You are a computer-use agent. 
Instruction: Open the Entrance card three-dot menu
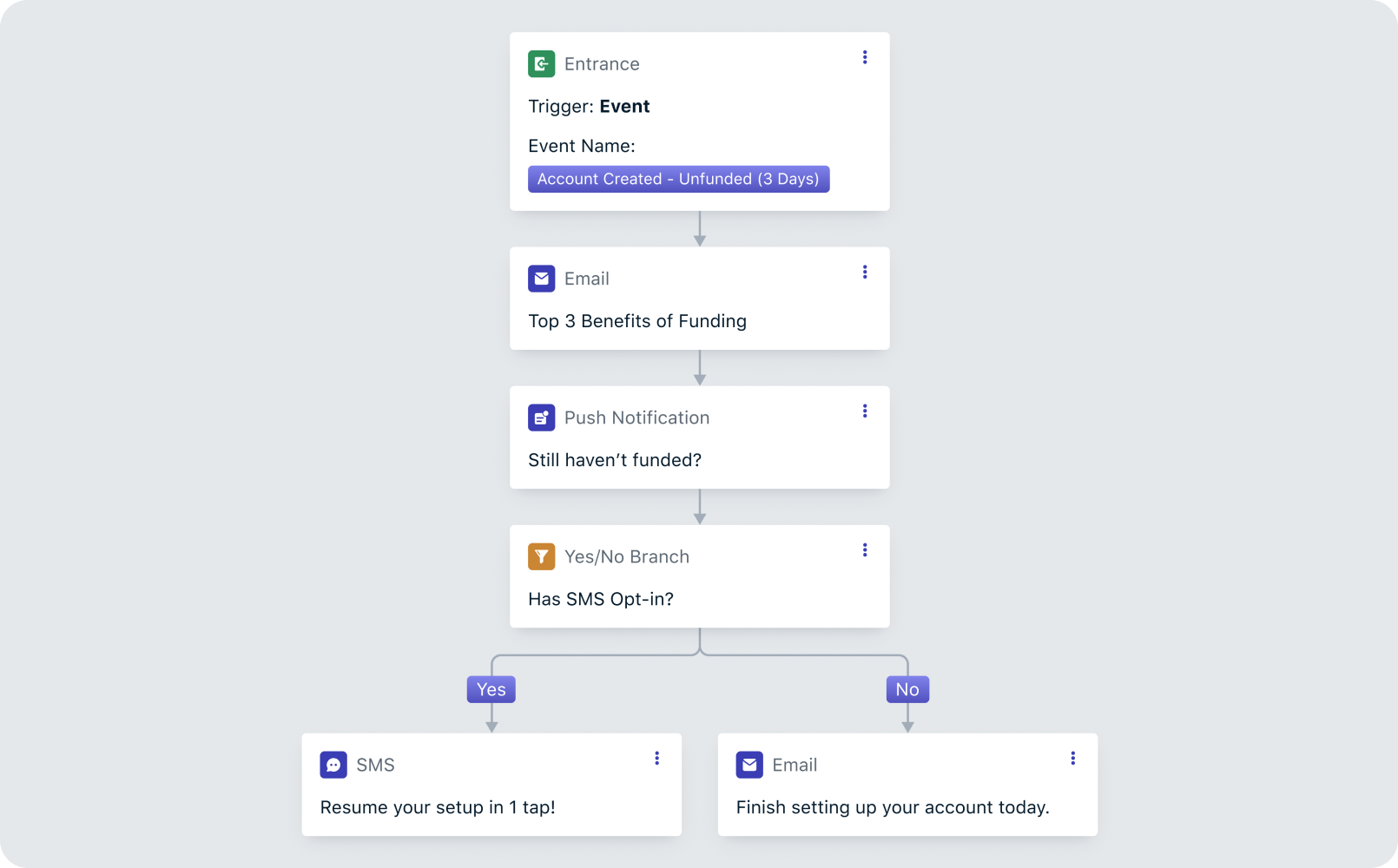pyautogui.click(x=864, y=57)
